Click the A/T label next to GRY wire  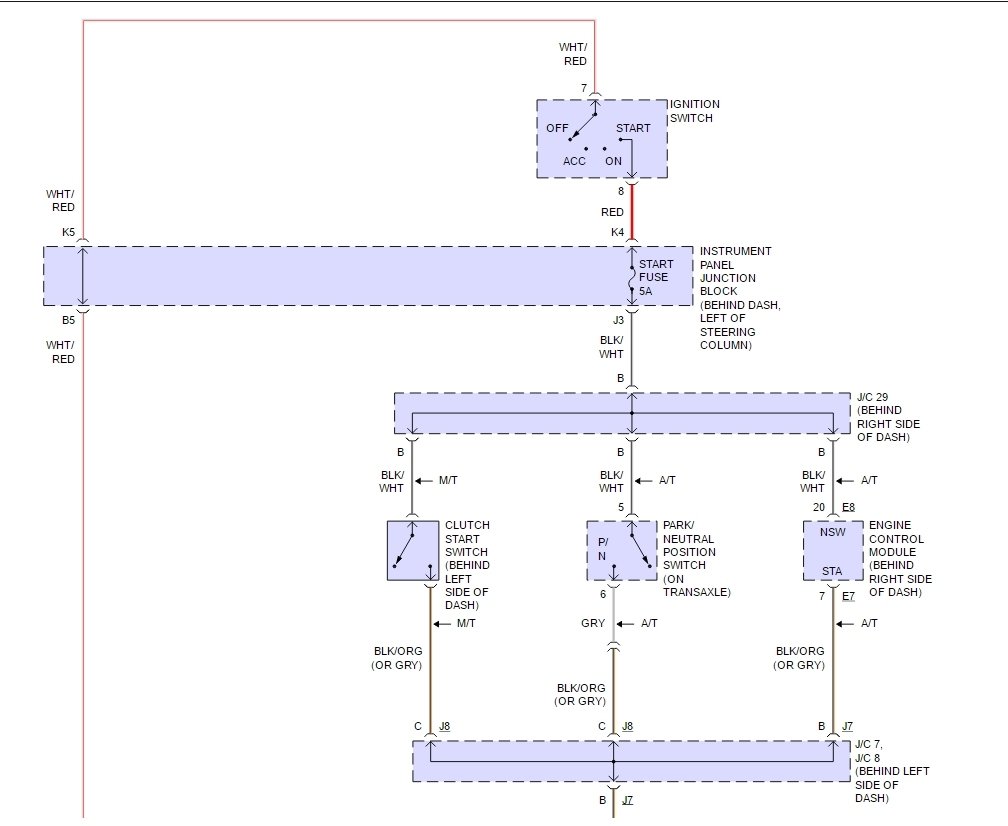(x=649, y=623)
